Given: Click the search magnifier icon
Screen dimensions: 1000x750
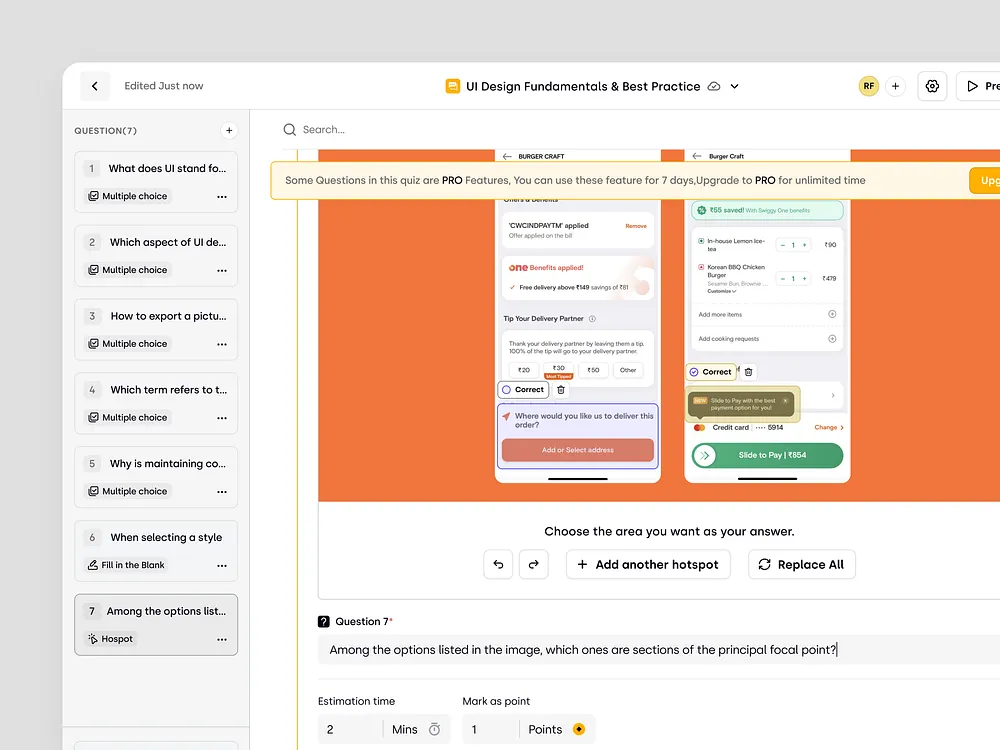Looking at the screenshot, I should [x=290, y=129].
